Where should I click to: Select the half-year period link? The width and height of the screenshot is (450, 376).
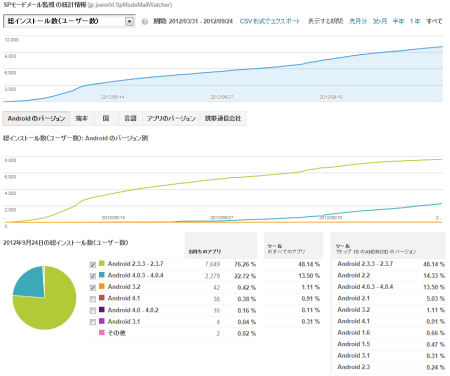click(x=398, y=21)
